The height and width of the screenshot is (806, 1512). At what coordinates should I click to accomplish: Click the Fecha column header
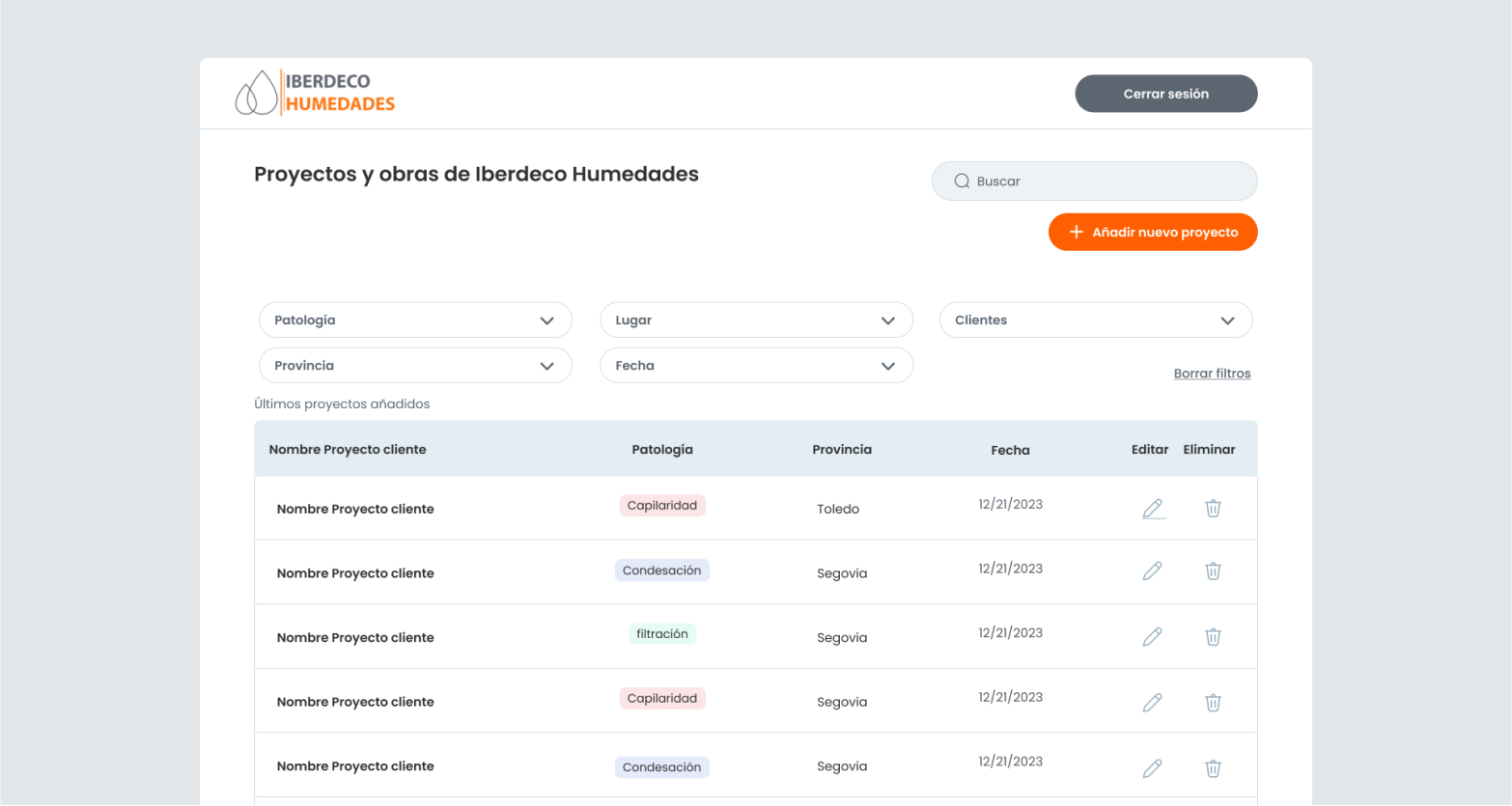(x=1010, y=450)
